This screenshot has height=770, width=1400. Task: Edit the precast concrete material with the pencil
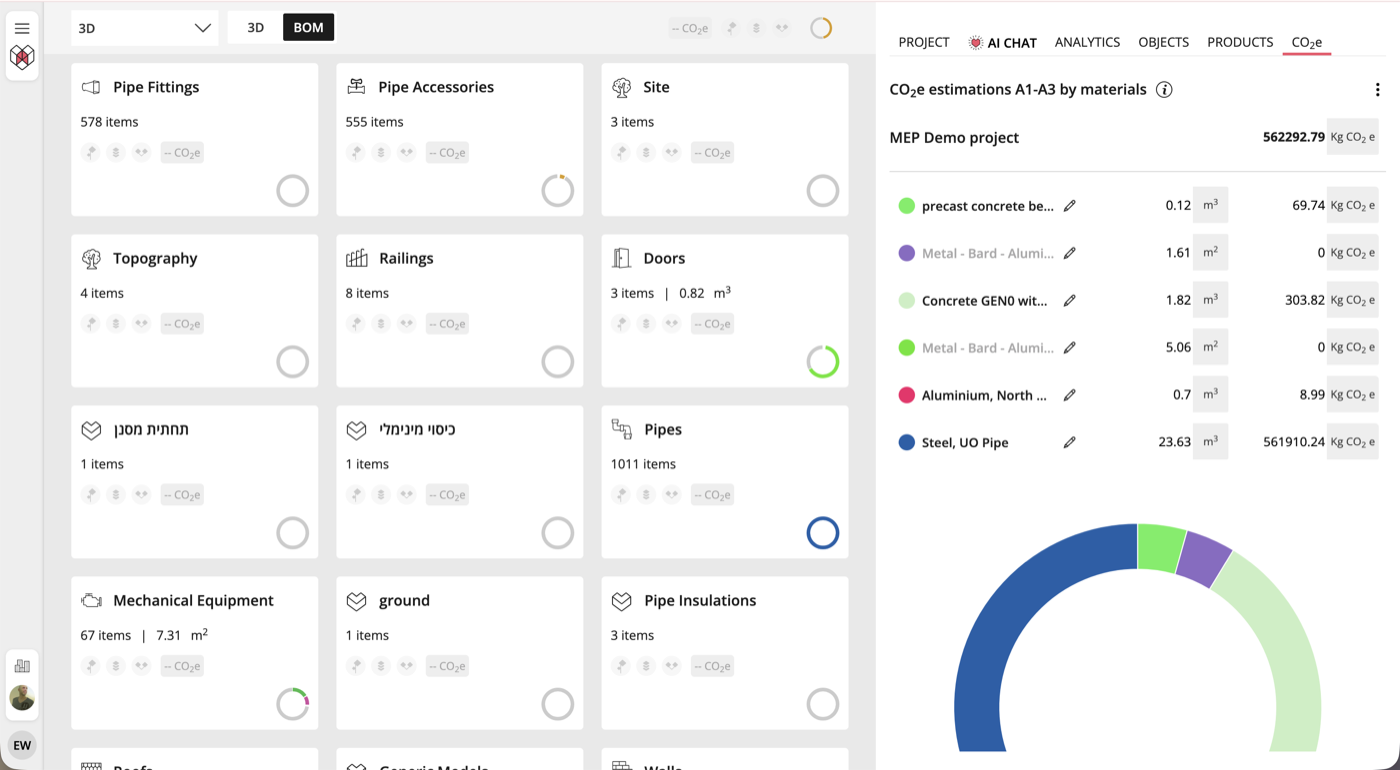(x=1070, y=206)
